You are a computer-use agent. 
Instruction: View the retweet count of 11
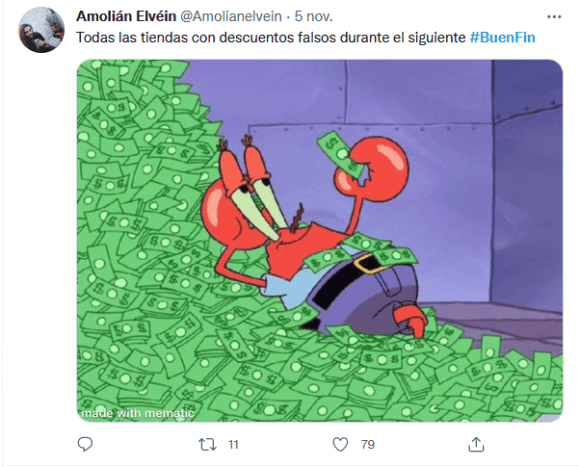click(233, 444)
